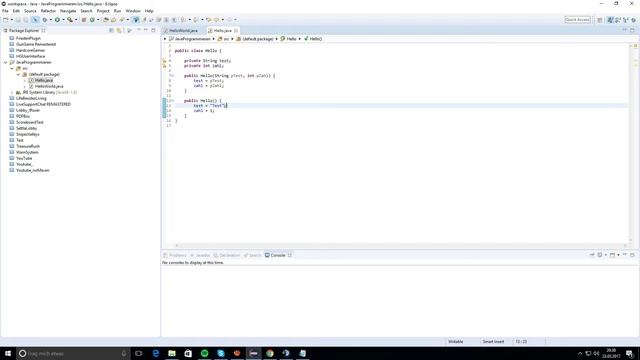Select the GunGame Remastered project
Image resolution: width=640 pixels, height=360 pixels.
coord(36,44)
